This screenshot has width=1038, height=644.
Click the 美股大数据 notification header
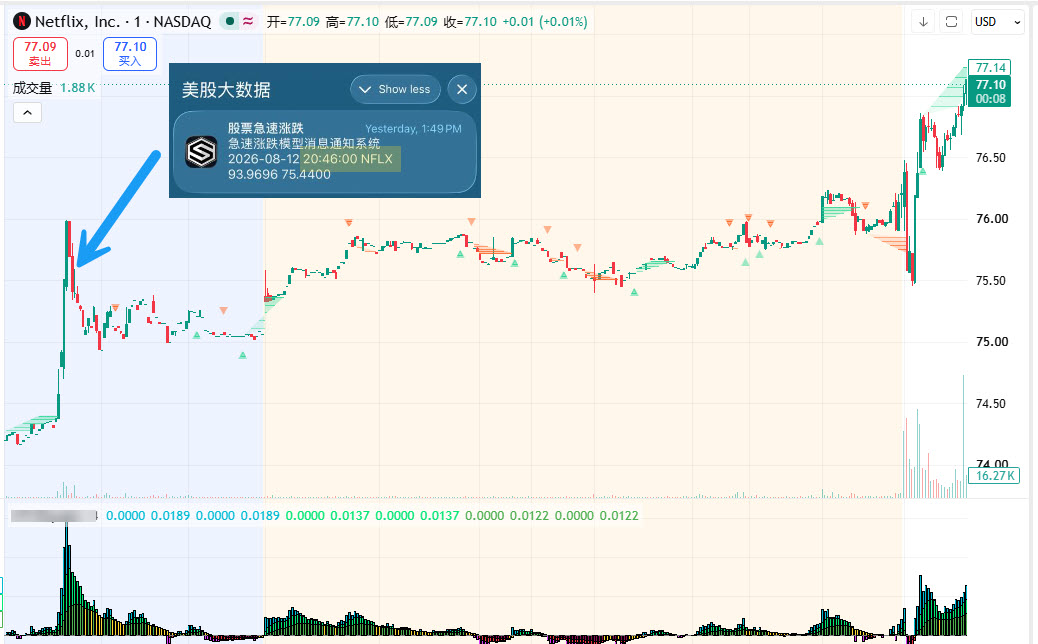[226, 89]
